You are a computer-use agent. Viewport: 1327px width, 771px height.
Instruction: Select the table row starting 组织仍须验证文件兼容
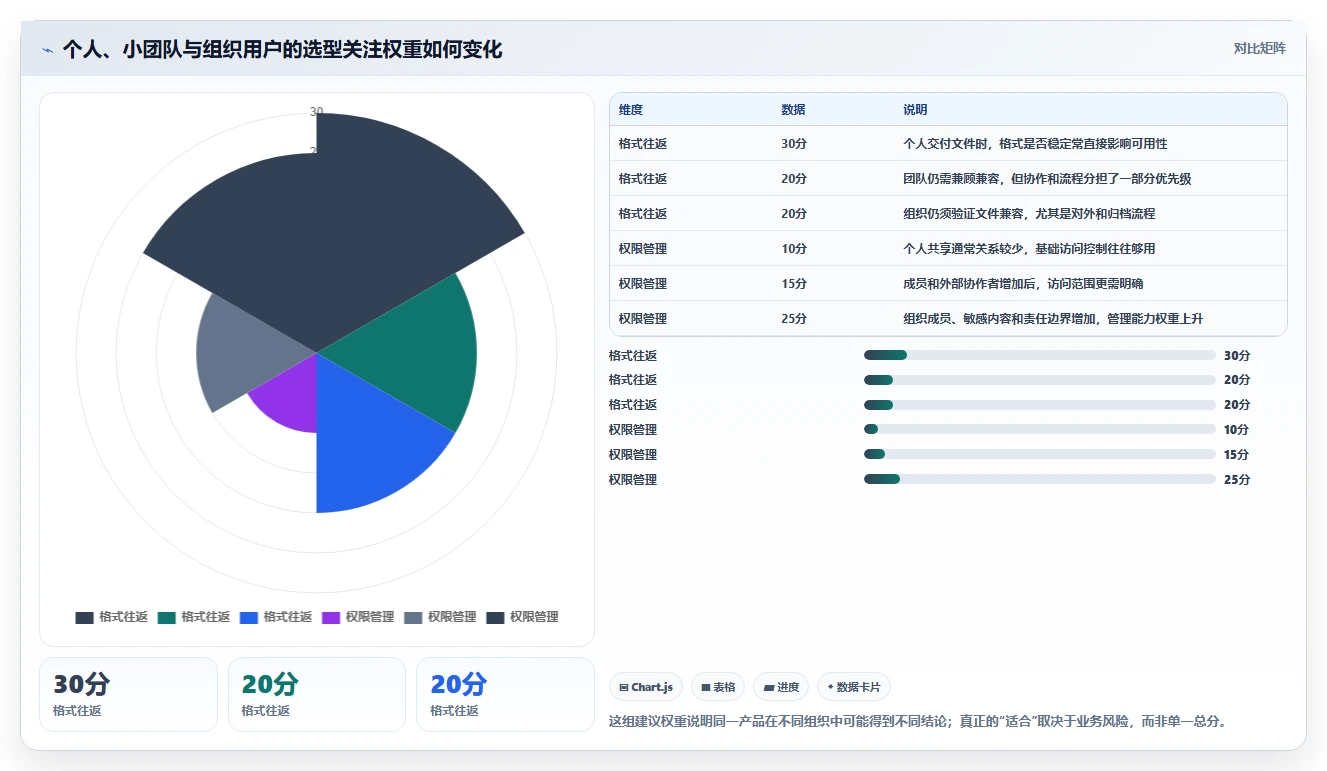coord(948,213)
